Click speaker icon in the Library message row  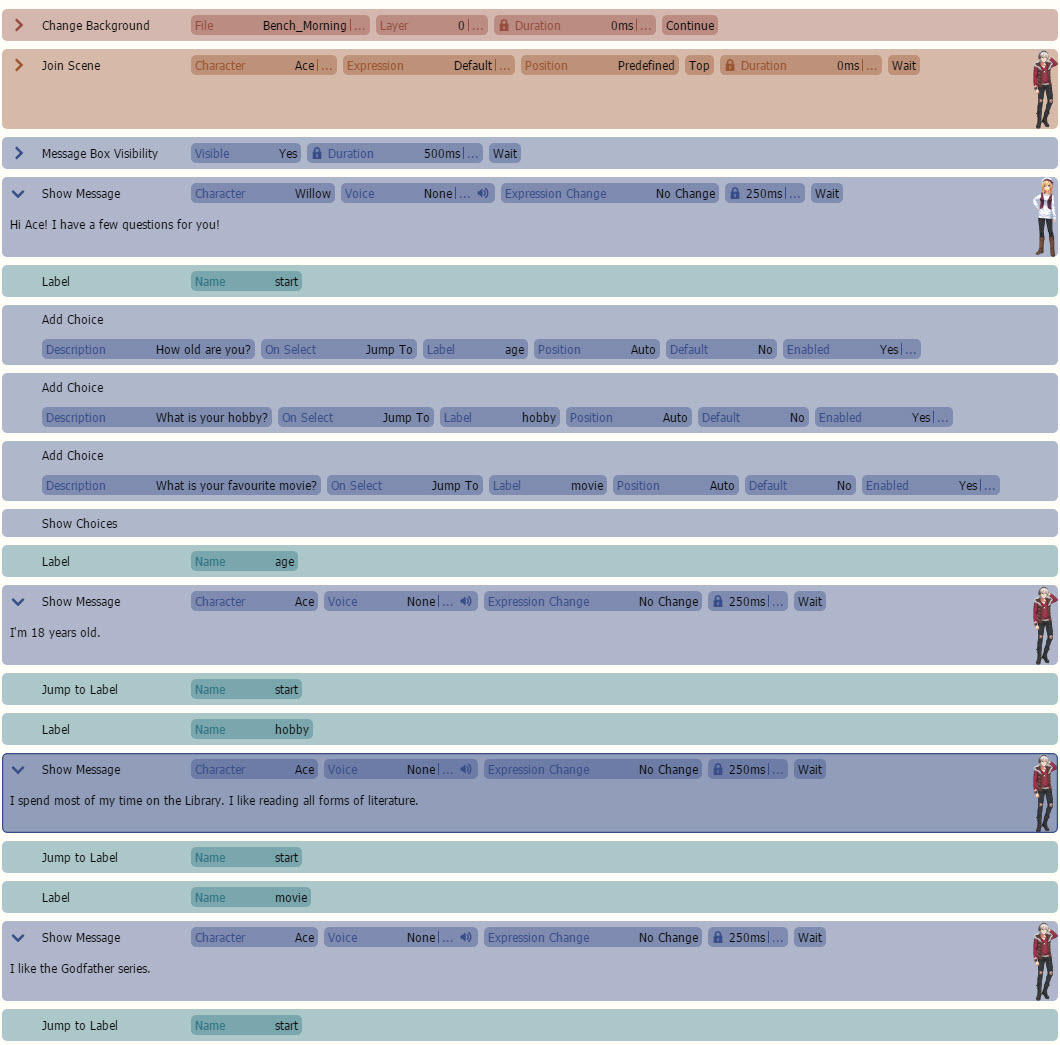[x=466, y=770]
